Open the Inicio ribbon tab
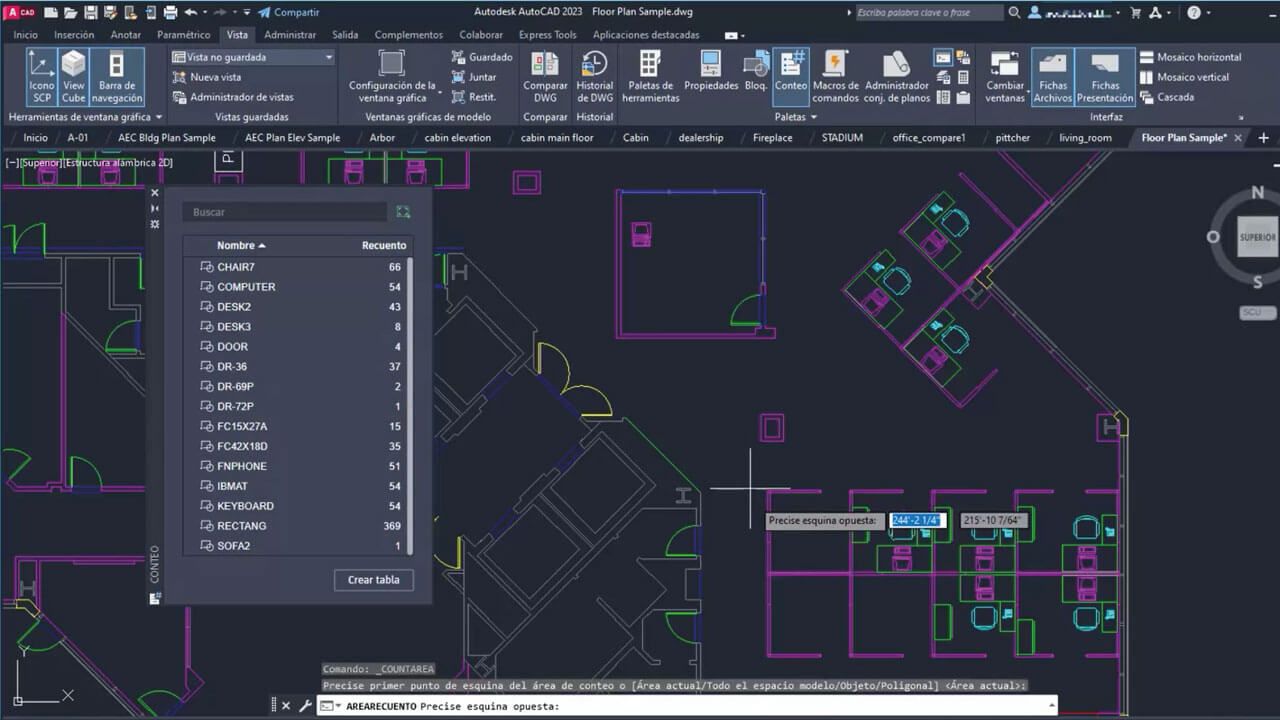The height and width of the screenshot is (720, 1280). [25, 34]
